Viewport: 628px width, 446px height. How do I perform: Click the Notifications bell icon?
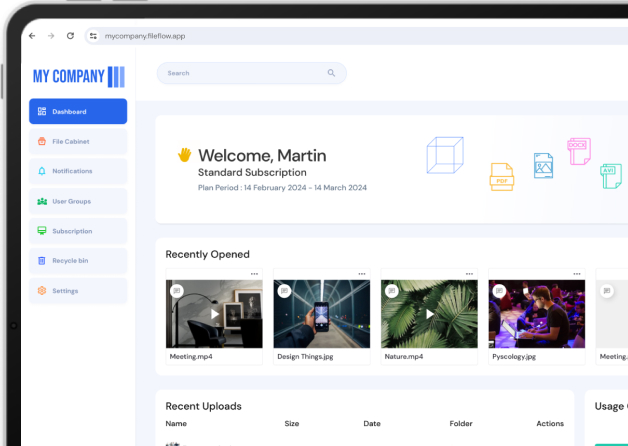pyautogui.click(x=42, y=171)
